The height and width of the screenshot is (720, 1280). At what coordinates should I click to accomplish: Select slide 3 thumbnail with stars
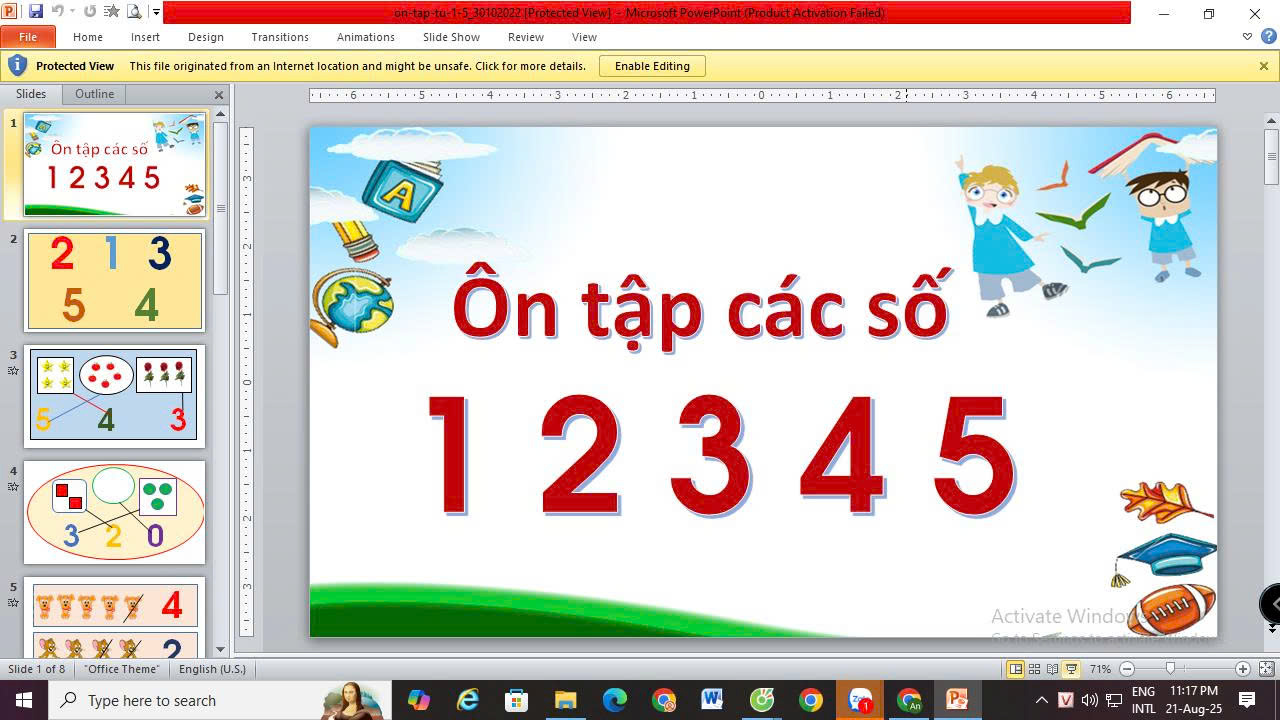pyautogui.click(x=114, y=396)
